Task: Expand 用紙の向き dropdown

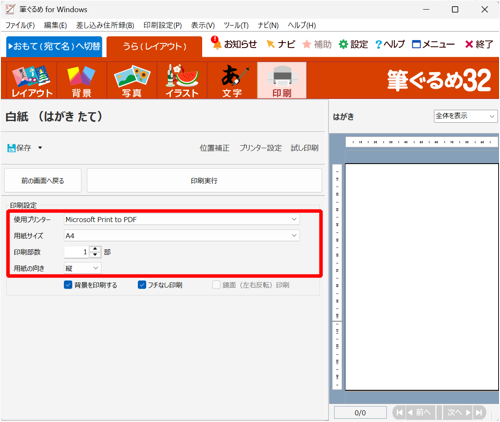Action: pos(96,268)
